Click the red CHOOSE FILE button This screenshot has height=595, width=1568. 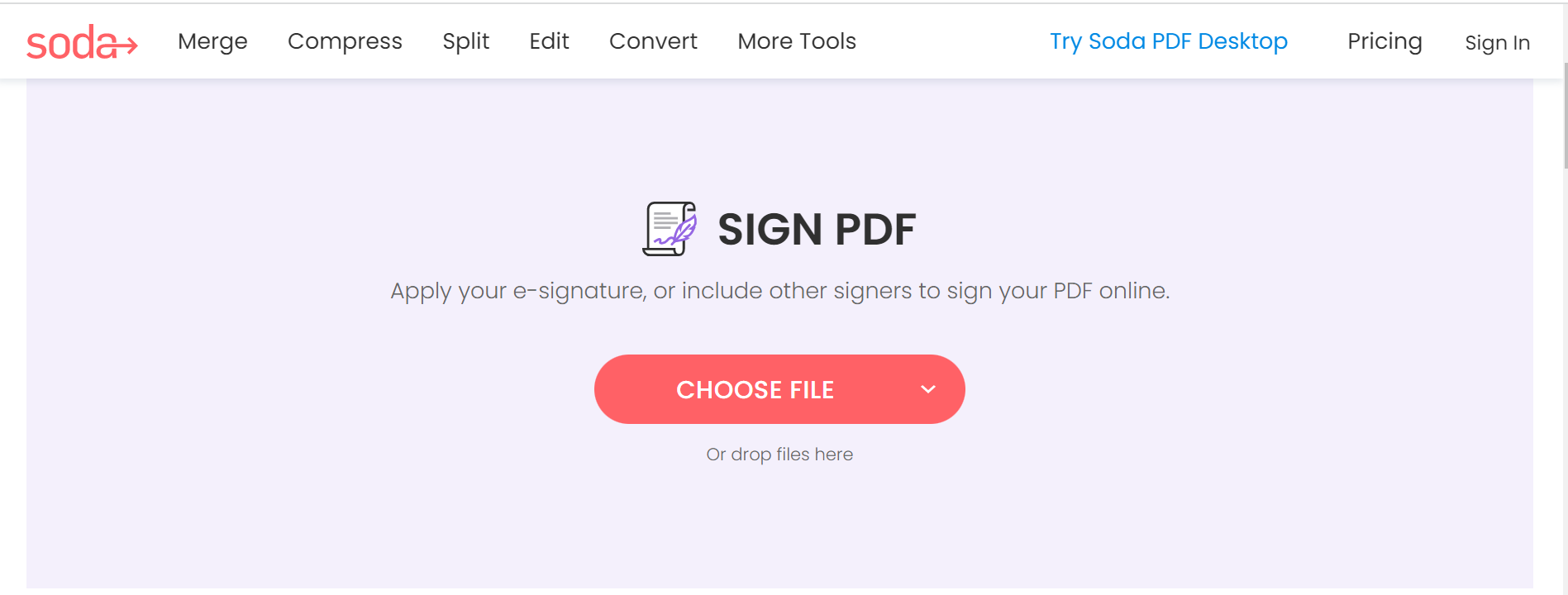[x=755, y=389]
